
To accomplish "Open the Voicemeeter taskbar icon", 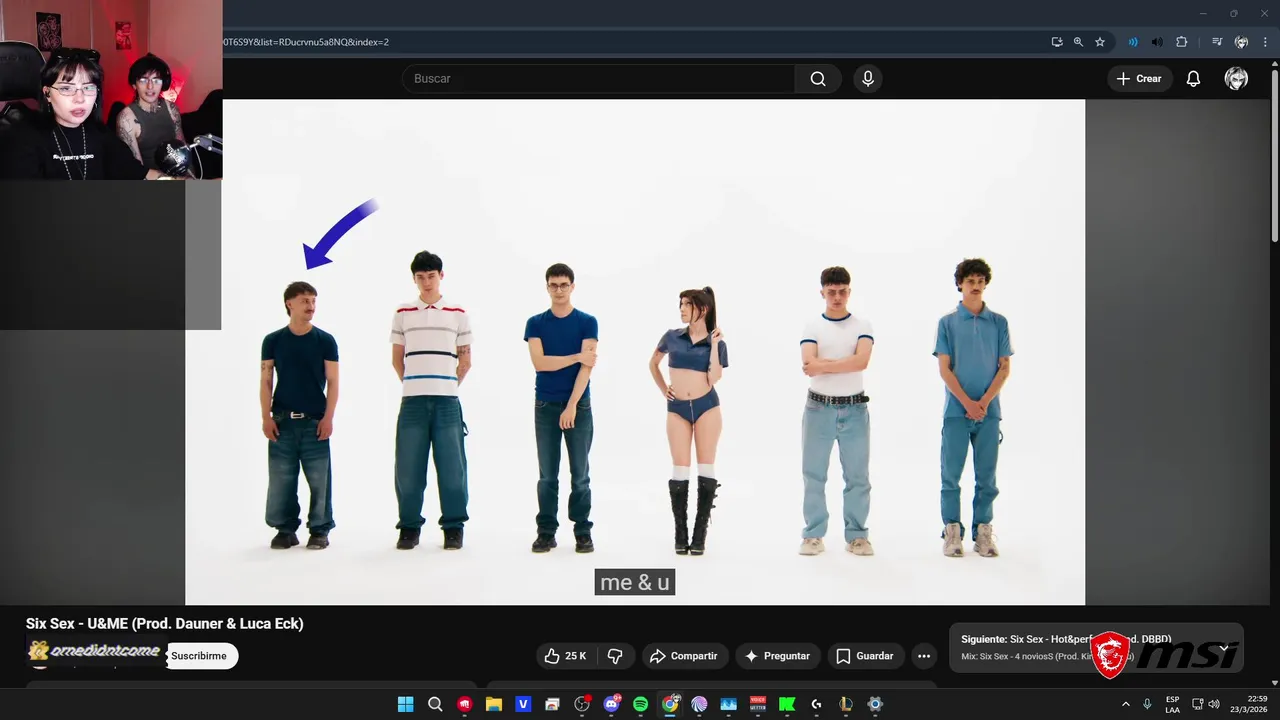I will point(758,704).
